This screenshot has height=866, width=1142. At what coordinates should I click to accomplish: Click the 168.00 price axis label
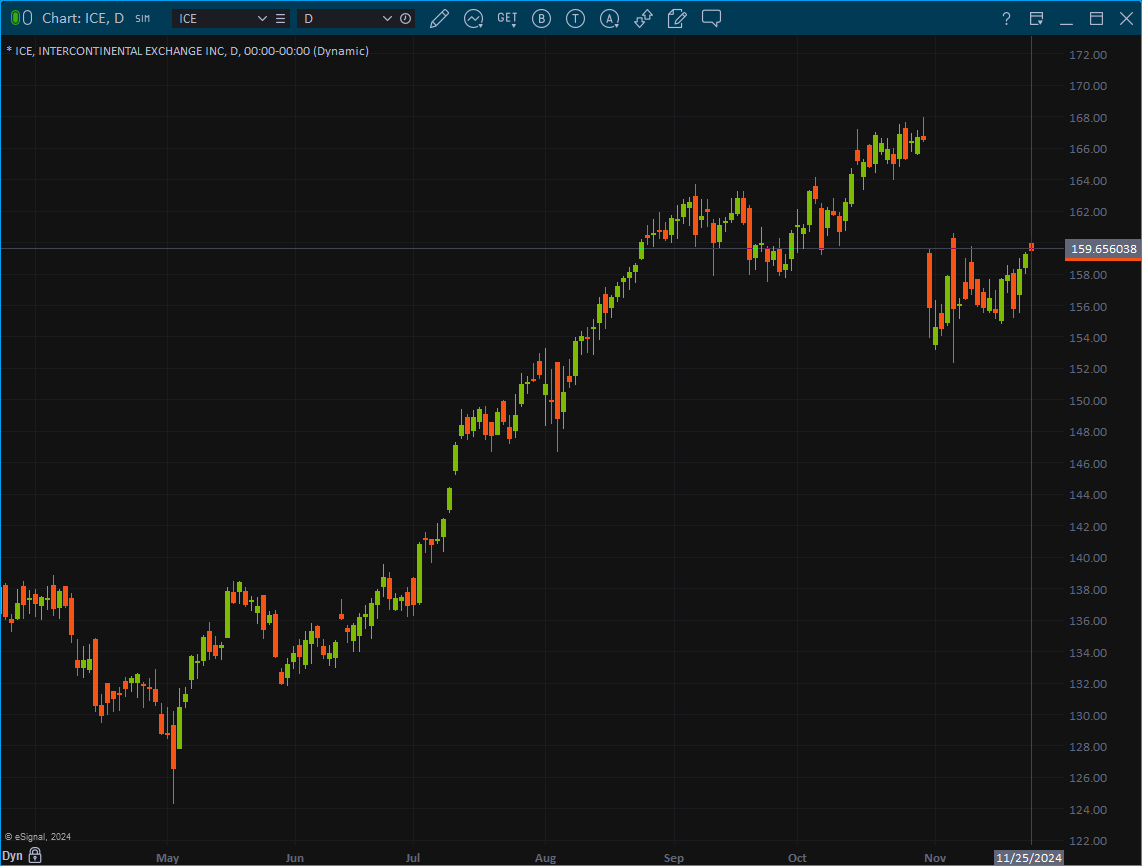[x=1087, y=118]
